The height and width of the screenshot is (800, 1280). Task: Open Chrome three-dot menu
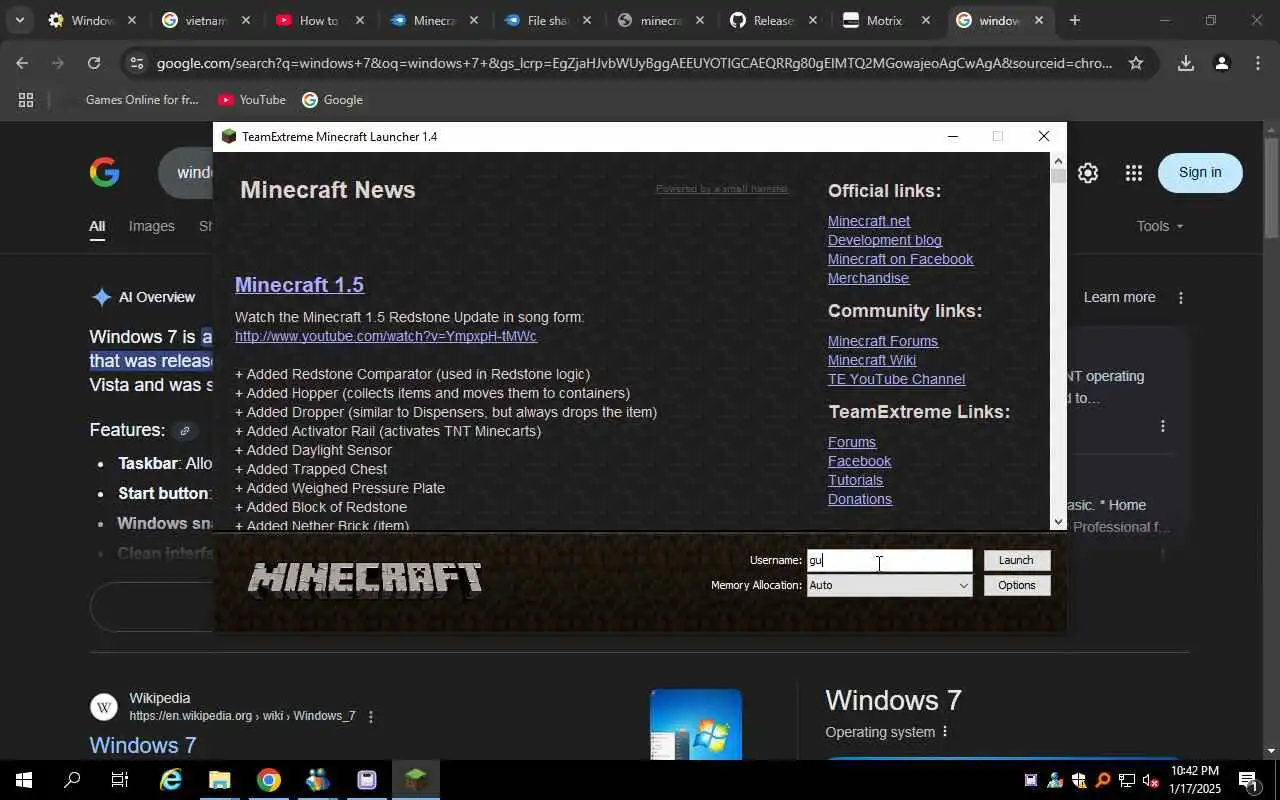tap(1258, 63)
